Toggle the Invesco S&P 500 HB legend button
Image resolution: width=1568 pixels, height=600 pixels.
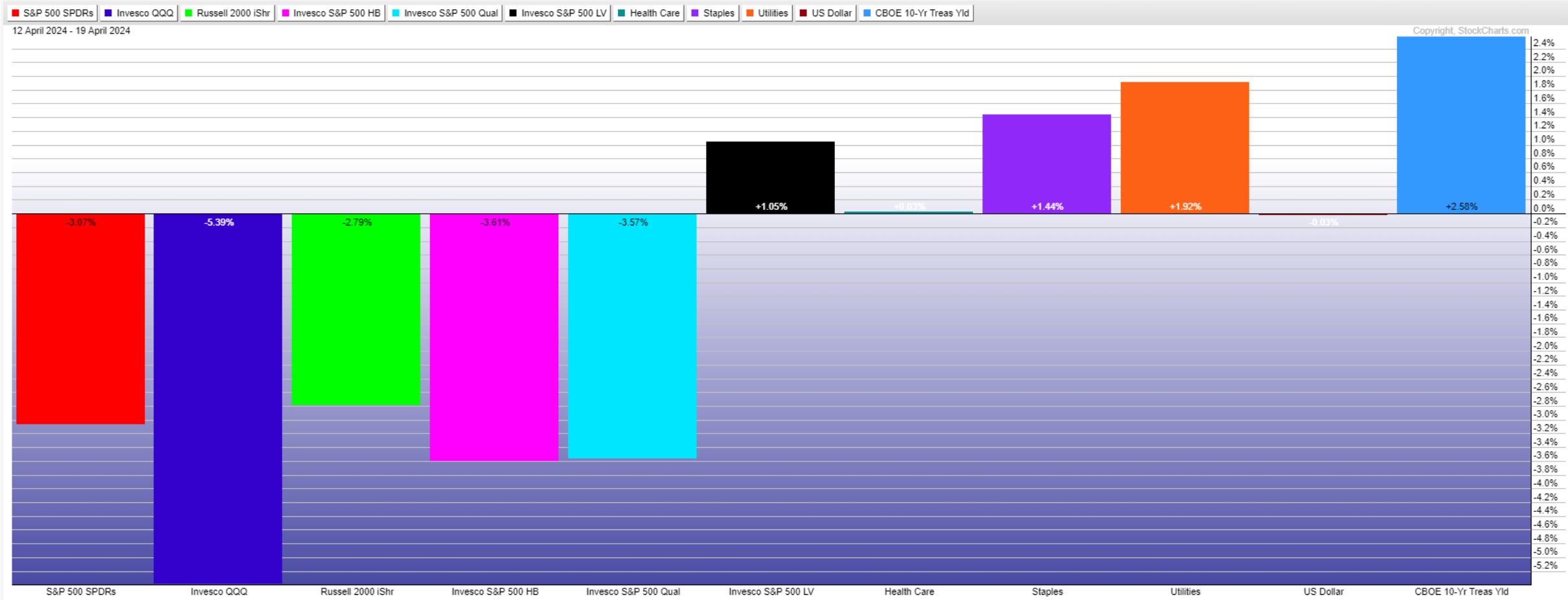(331, 13)
